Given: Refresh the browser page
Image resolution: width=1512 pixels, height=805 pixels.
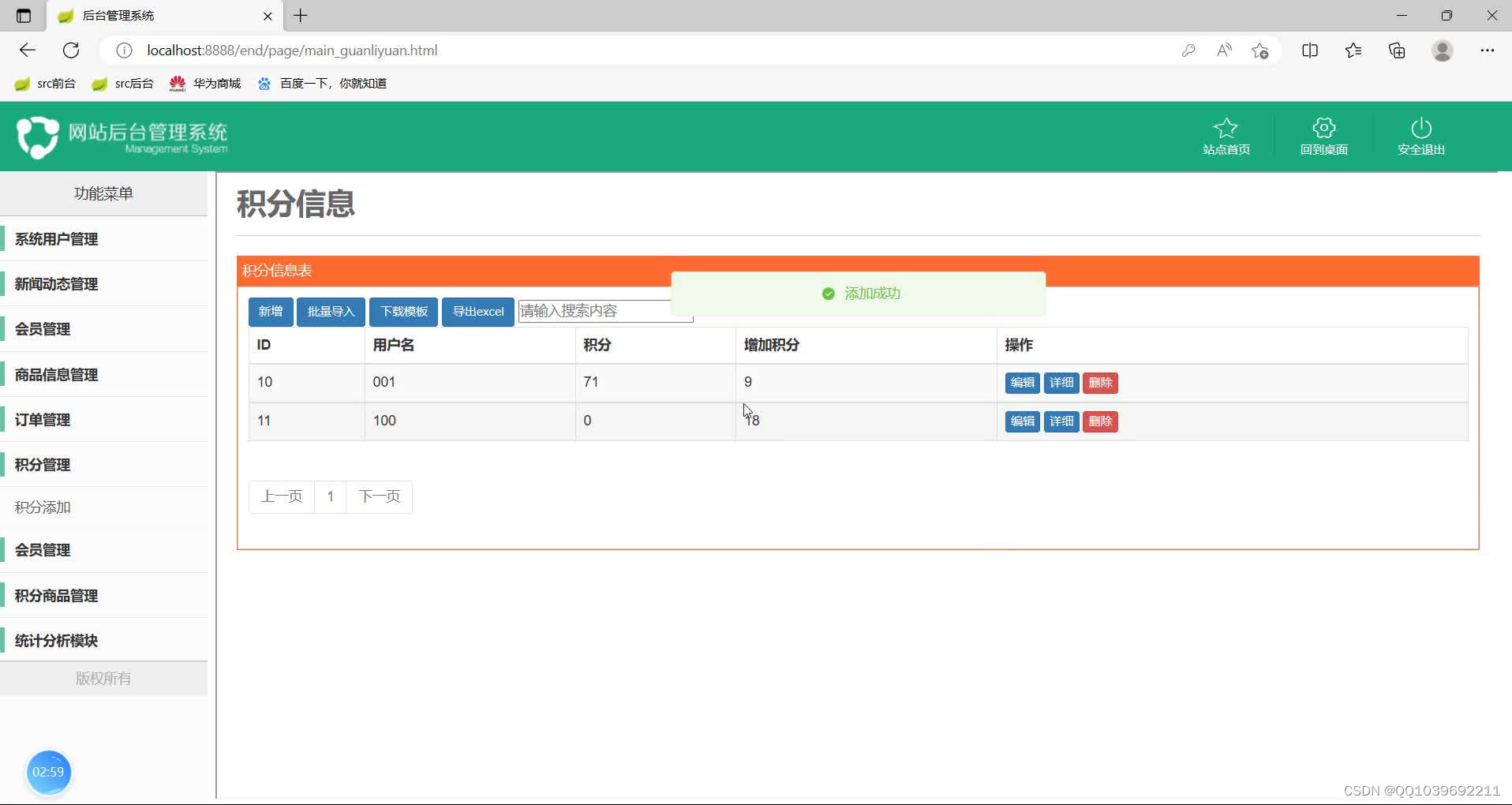Looking at the screenshot, I should click(x=71, y=51).
